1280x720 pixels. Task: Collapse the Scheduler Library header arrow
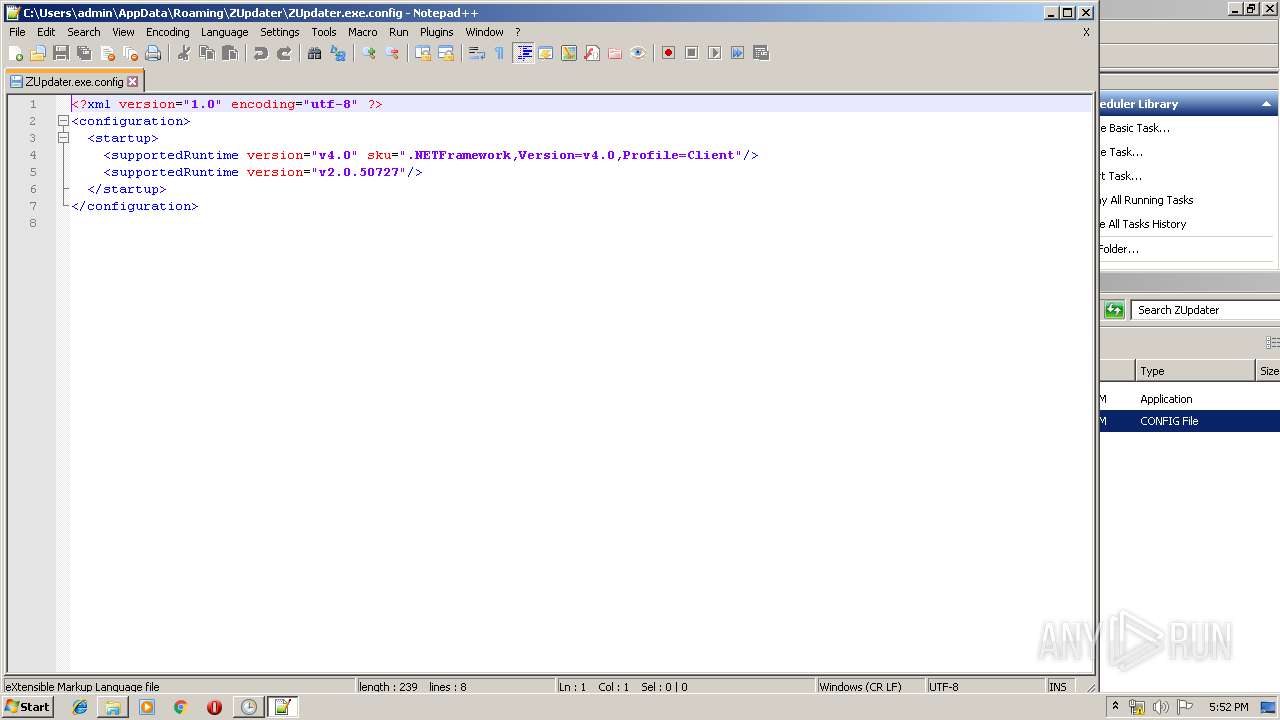1267,104
